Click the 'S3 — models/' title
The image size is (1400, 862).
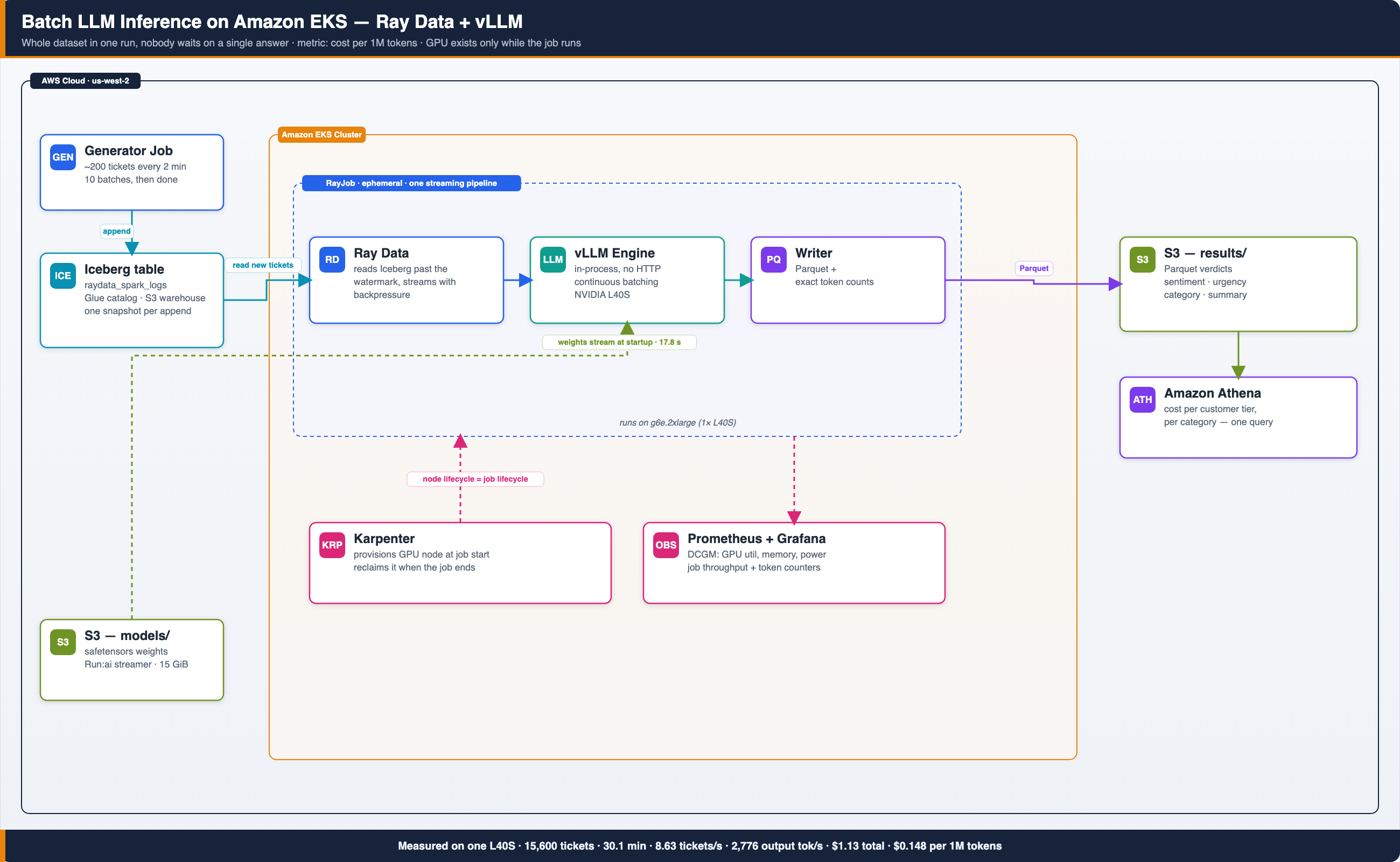(x=127, y=636)
